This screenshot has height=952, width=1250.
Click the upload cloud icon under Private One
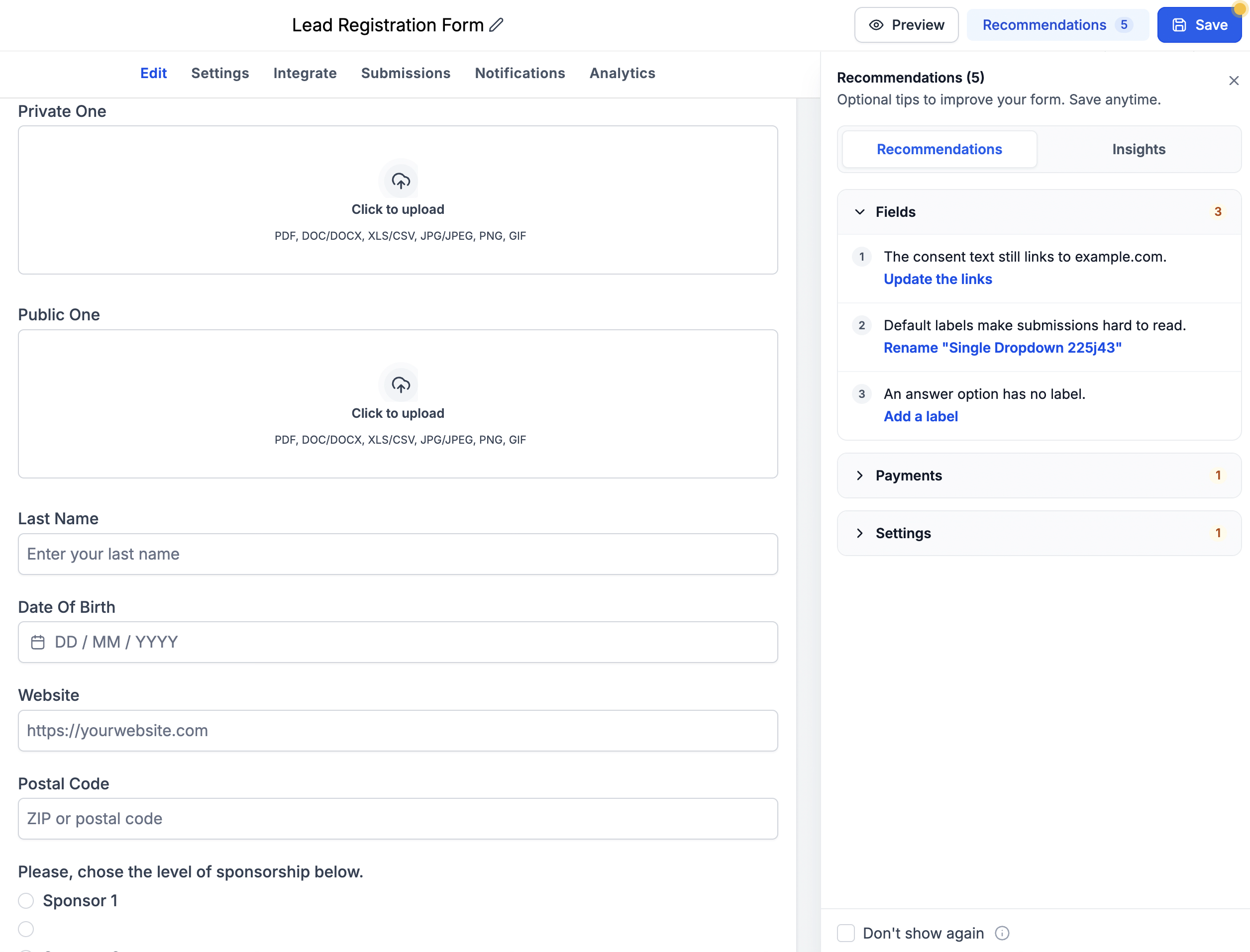(400, 181)
